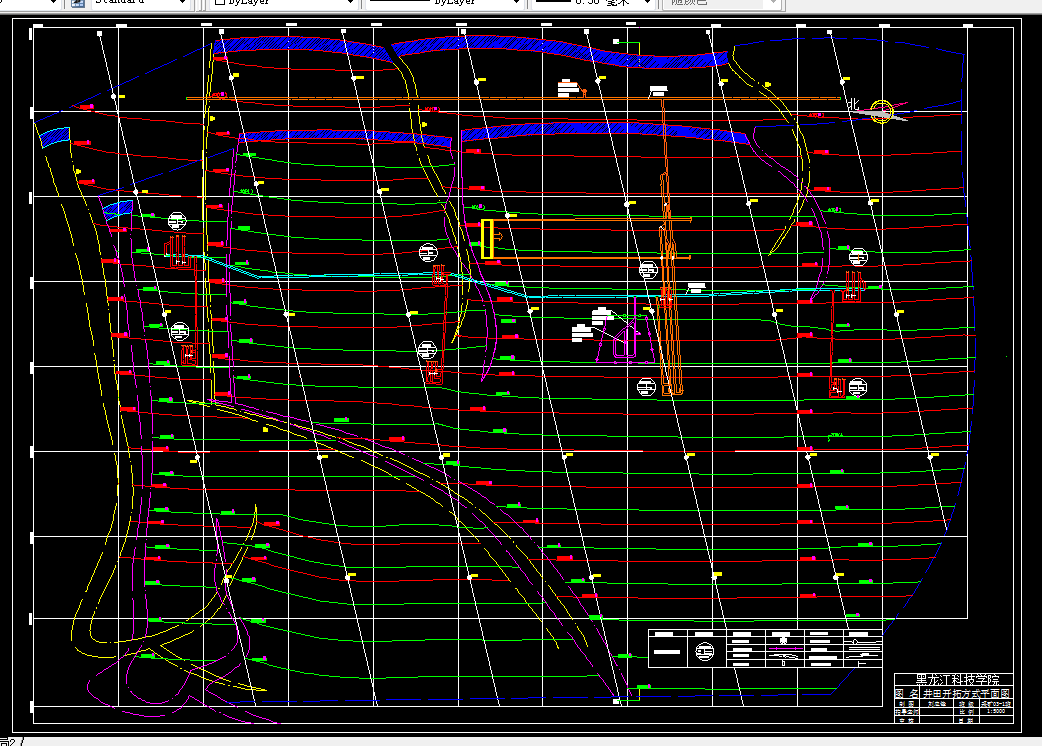Select the north arrow compass symbol
This screenshot has height=746, width=1042.
tap(883, 111)
